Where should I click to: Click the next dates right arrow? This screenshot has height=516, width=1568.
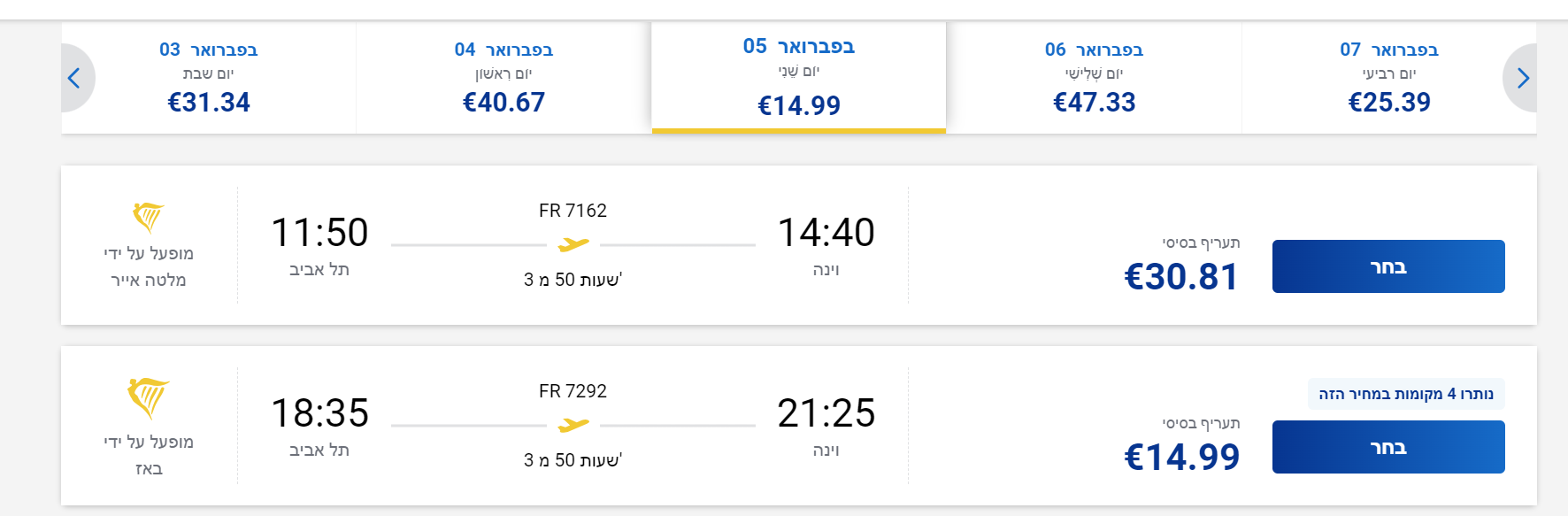(1522, 78)
